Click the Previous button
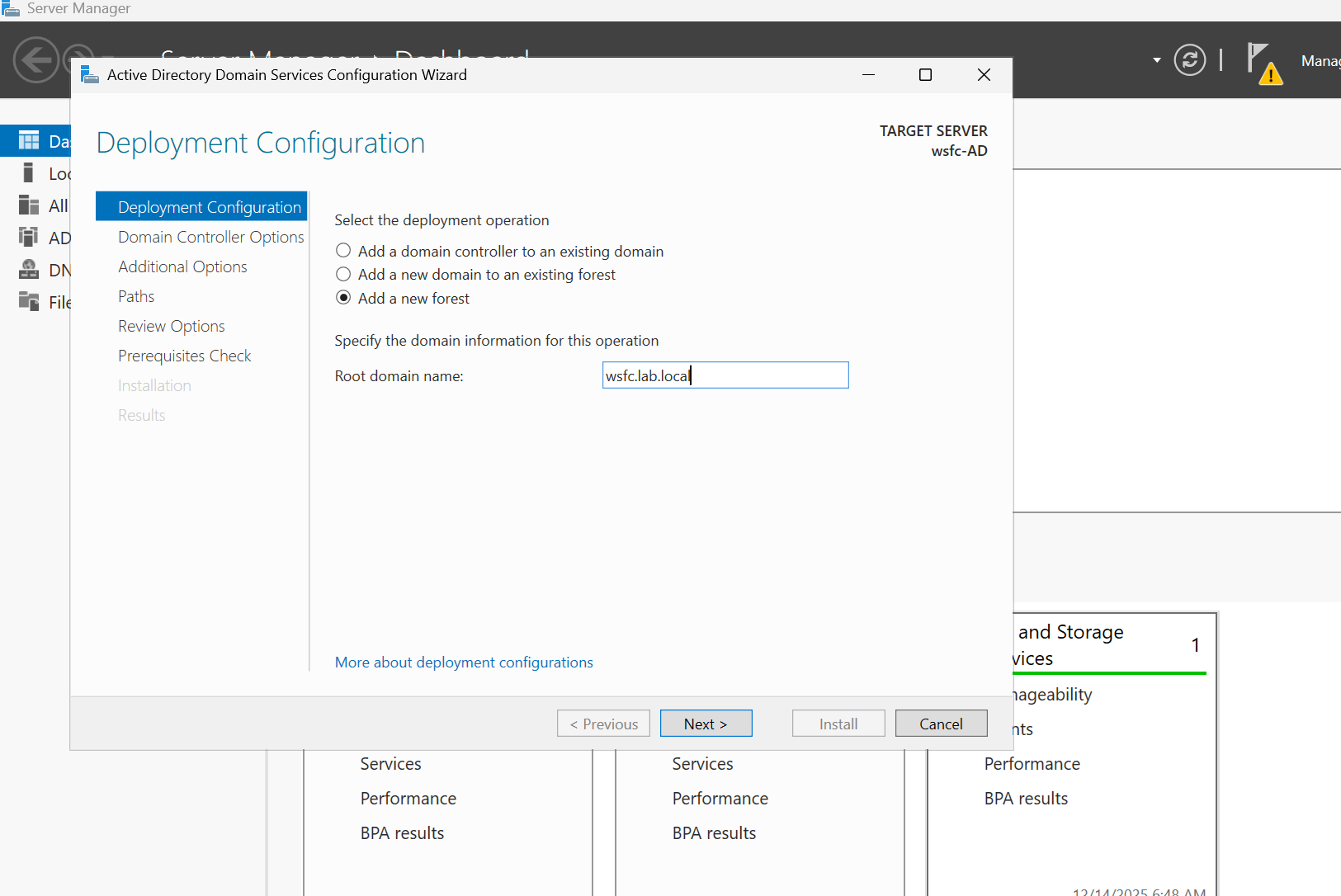This screenshot has height=896, width=1341. [603, 724]
